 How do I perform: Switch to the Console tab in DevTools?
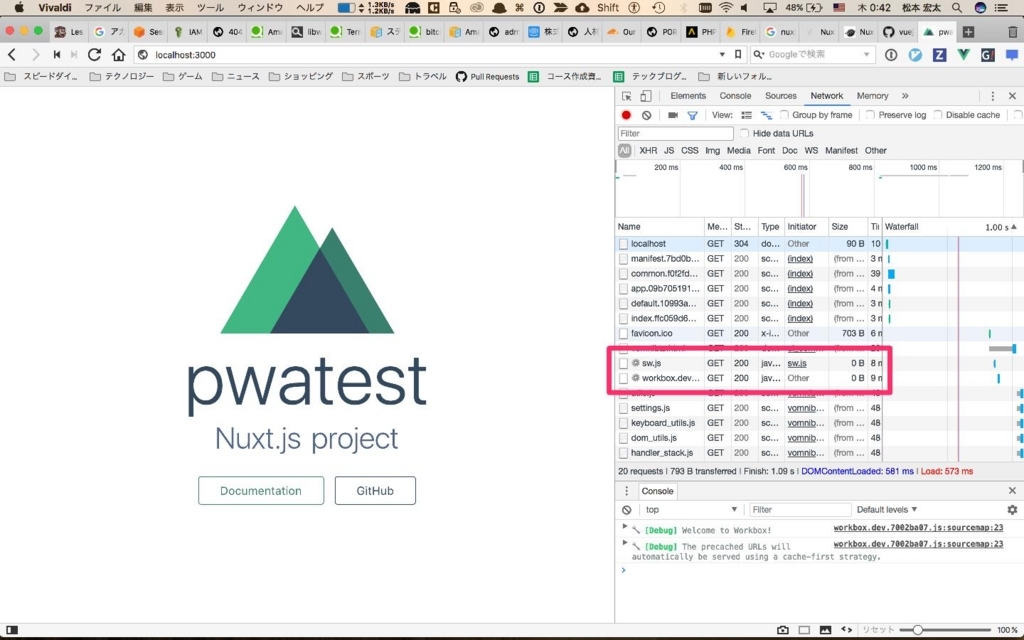point(735,96)
